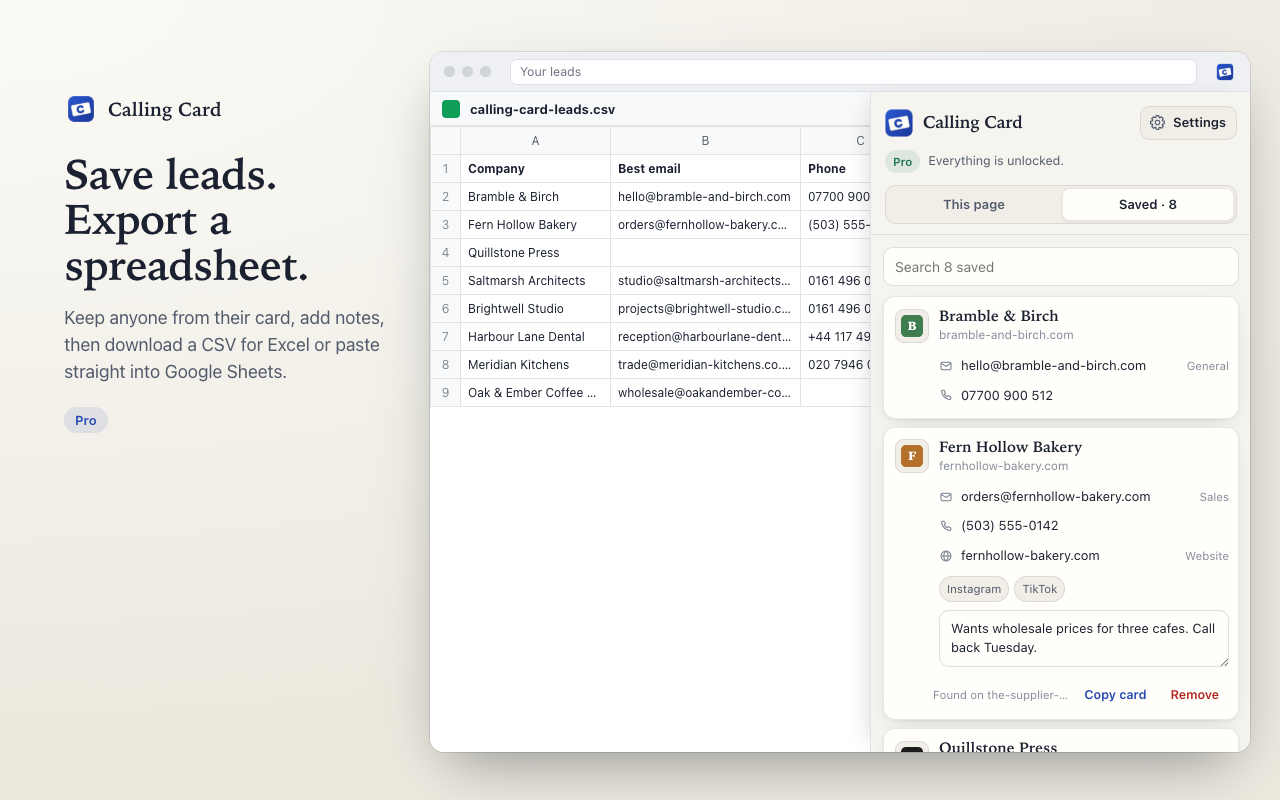The height and width of the screenshot is (800, 1280).
Task: Click the trade@meridian-kitchens email cell
Action: (705, 365)
